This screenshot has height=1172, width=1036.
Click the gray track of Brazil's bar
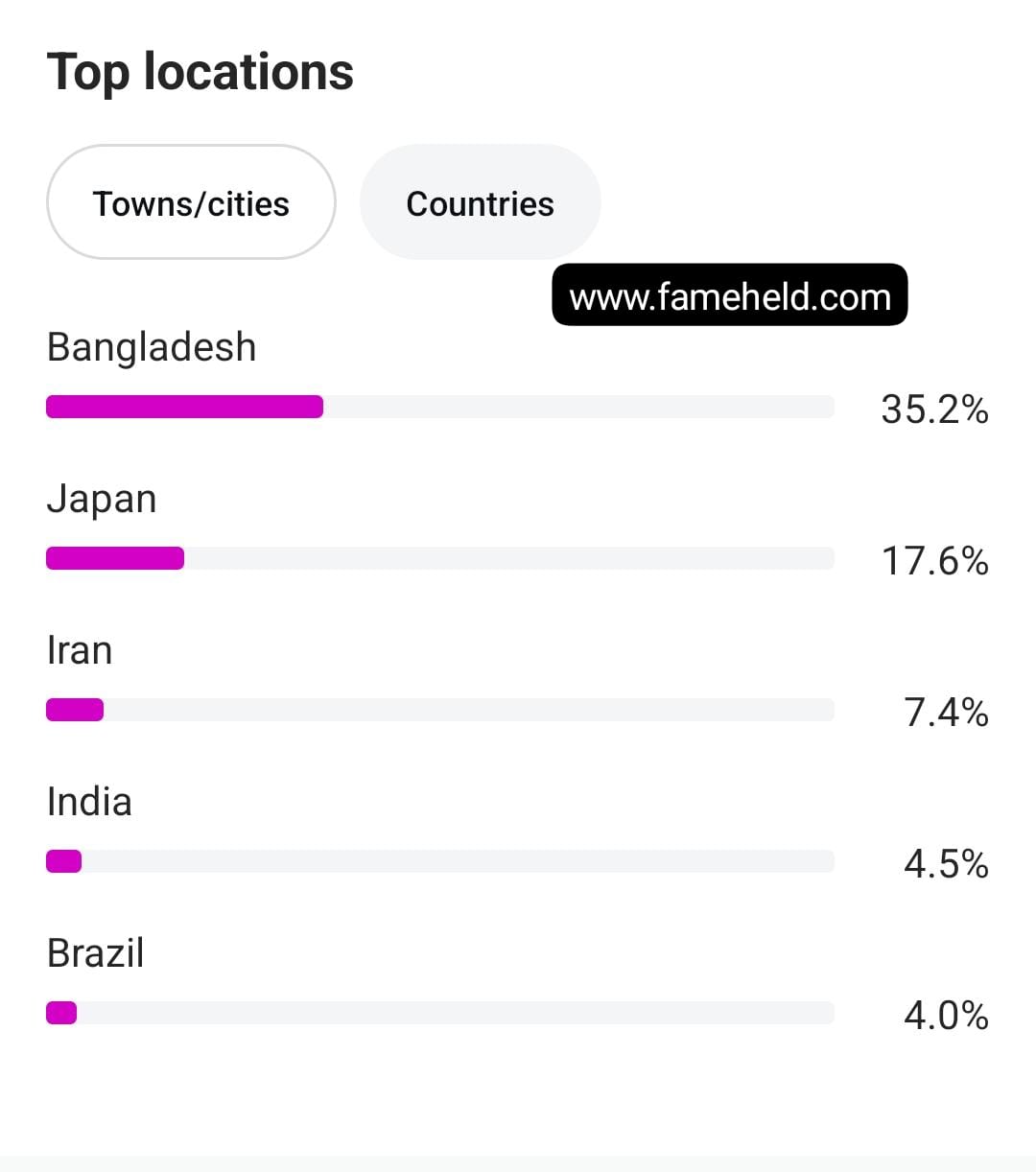[456, 1013]
